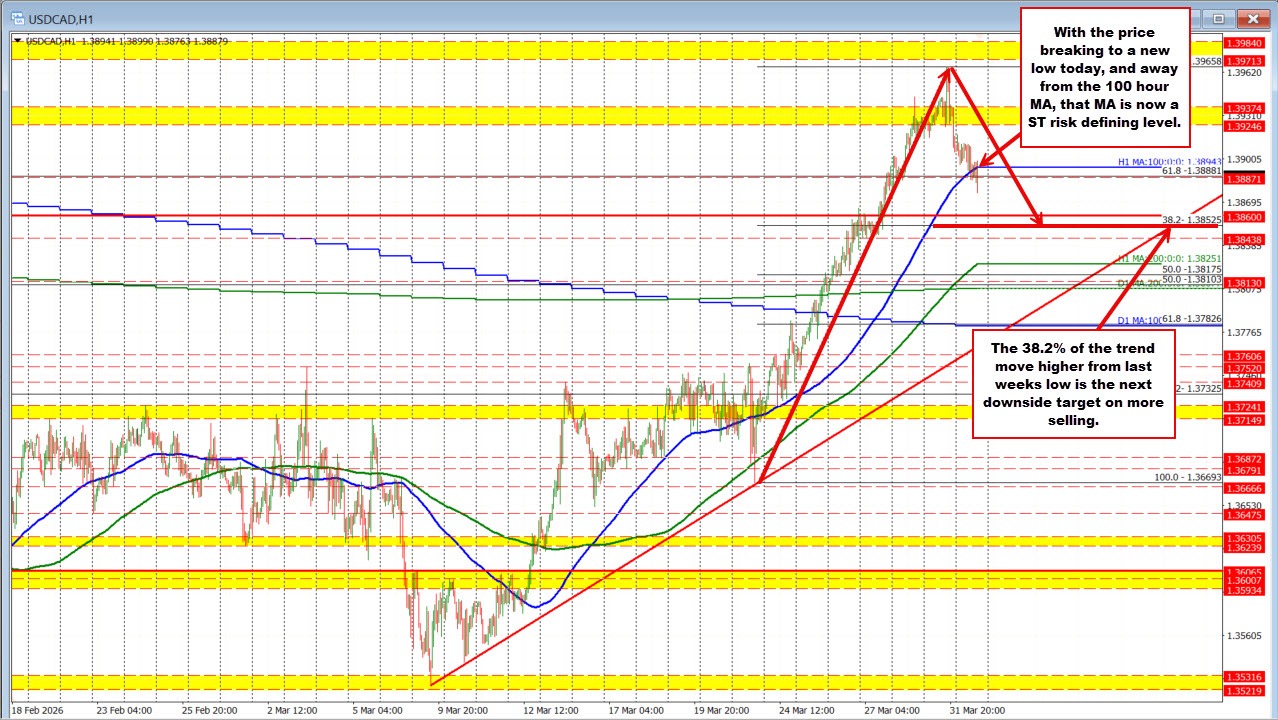Click the Restore Down window icon
The width and height of the screenshot is (1278, 720).
[1218, 18]
